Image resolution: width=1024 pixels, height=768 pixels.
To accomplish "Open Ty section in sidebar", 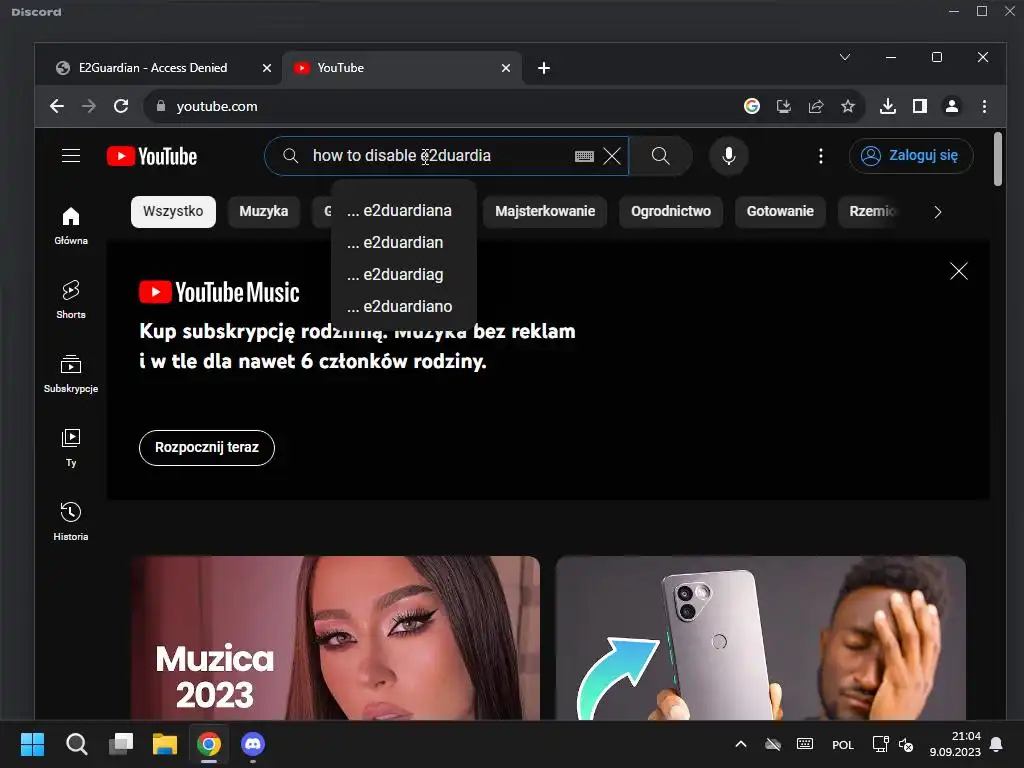I will coord(71,447).
